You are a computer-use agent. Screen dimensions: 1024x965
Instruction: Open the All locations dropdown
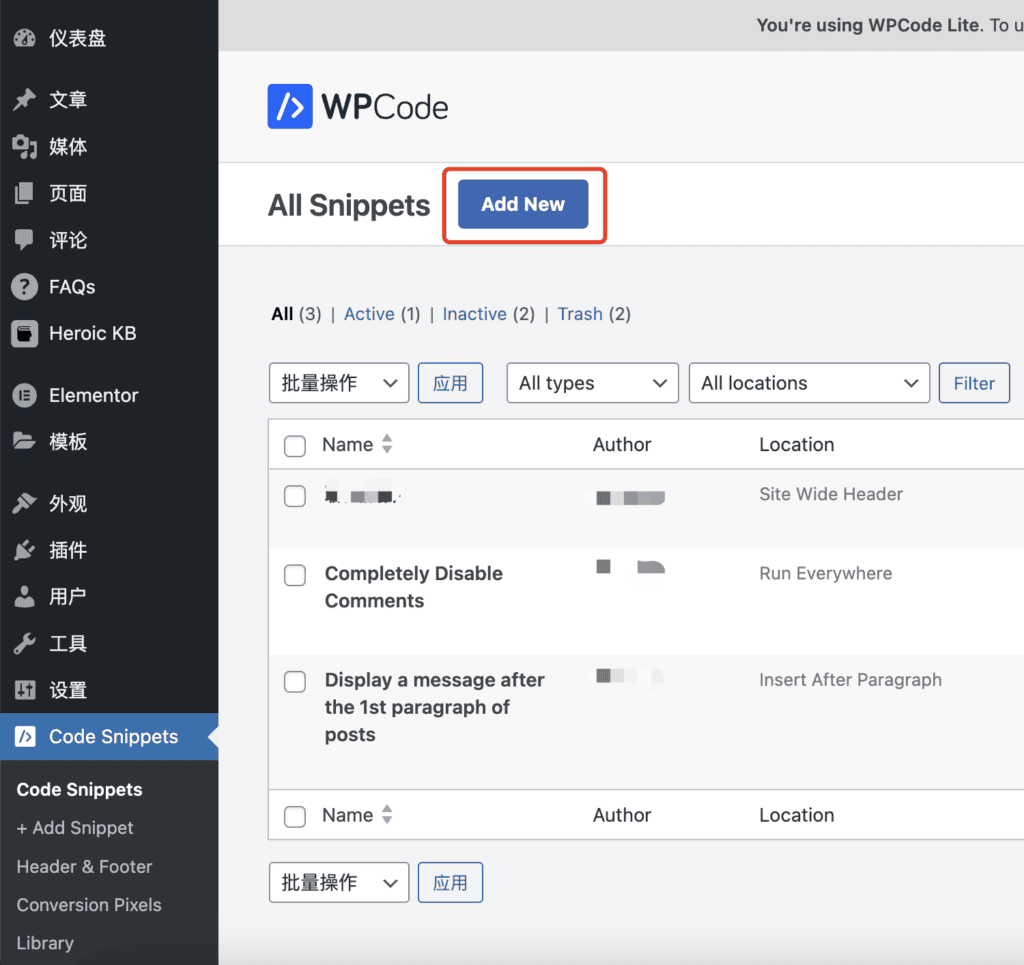(x=809, y=383)
